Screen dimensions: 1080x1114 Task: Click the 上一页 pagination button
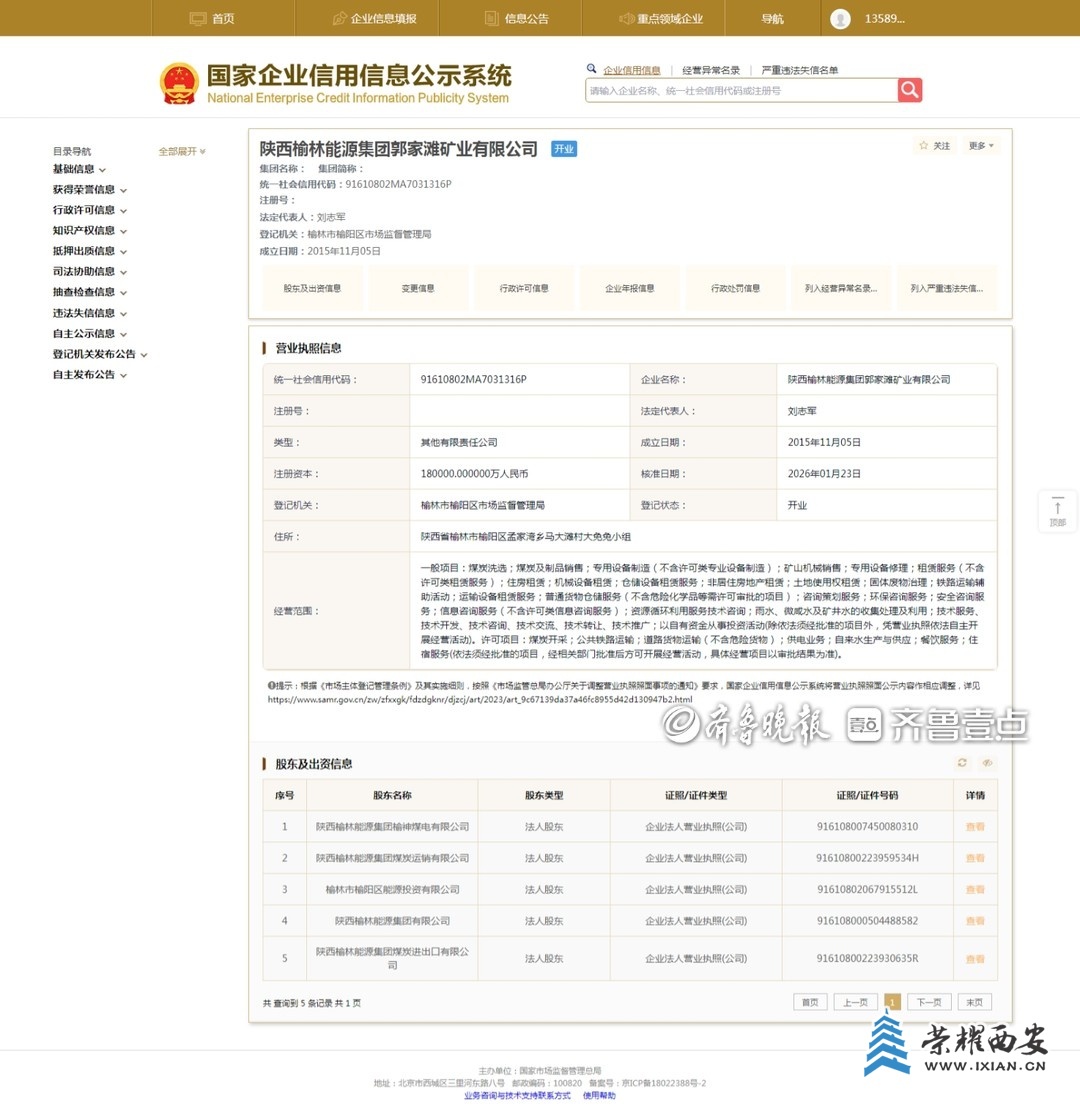click(x=855, y=1002)
